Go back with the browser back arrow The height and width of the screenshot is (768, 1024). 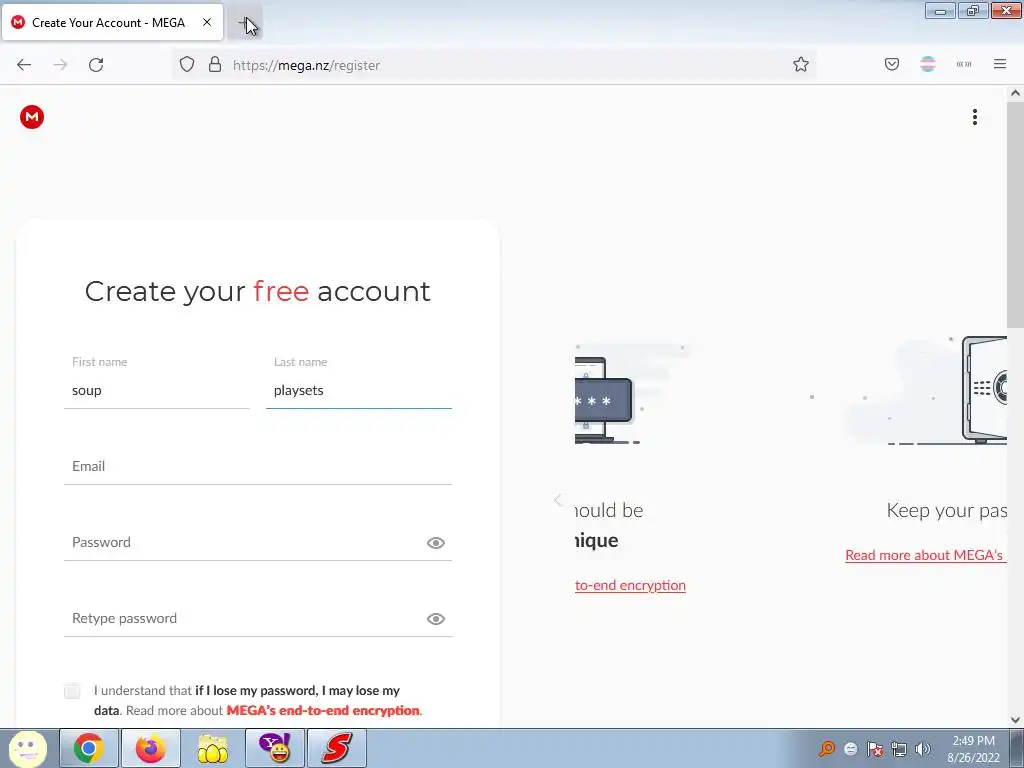(24, 65)
